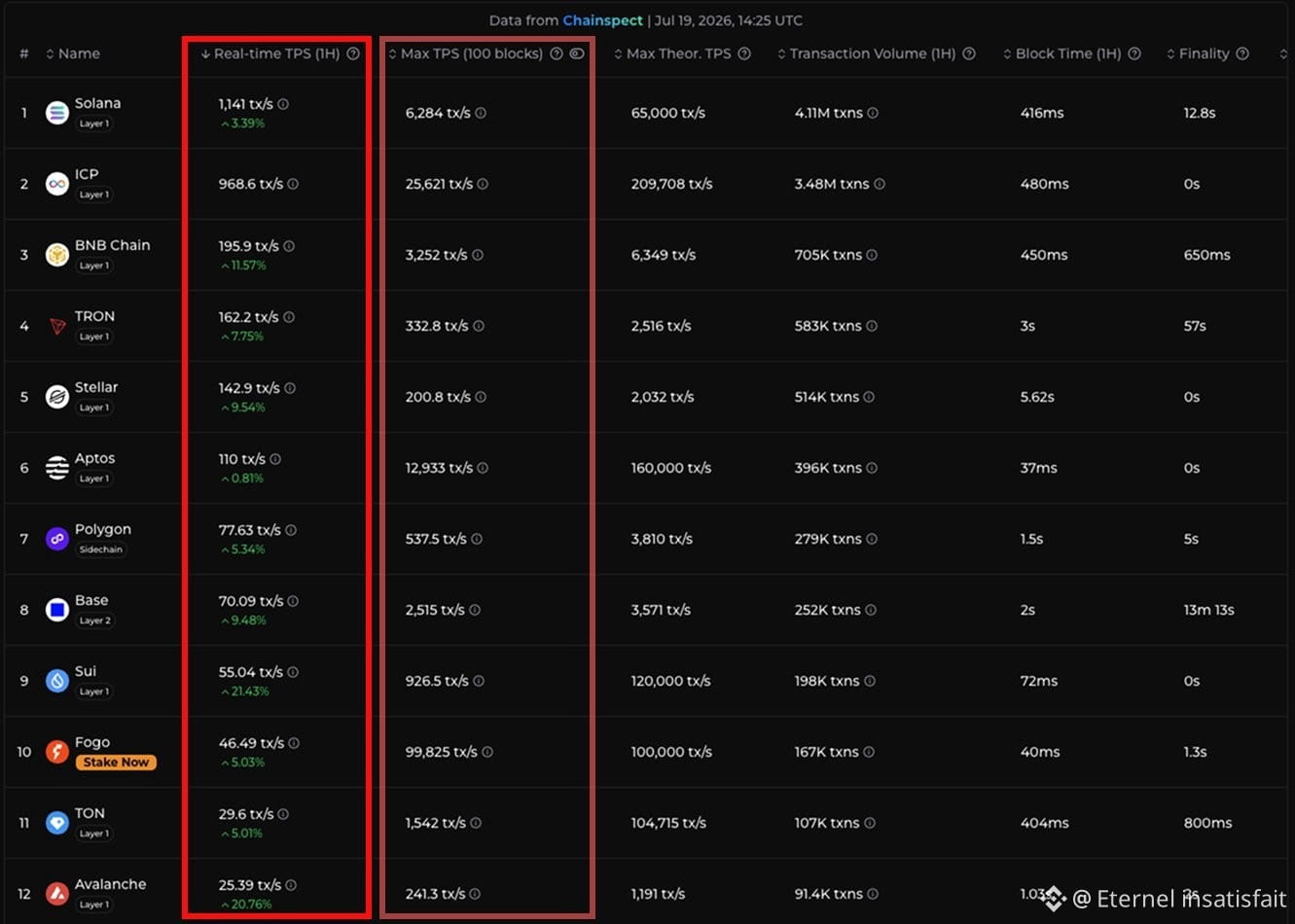Click info icon next to 6,284 tx/s
Viewport: 1295px width, 924px height.
[x=481, y=113]
